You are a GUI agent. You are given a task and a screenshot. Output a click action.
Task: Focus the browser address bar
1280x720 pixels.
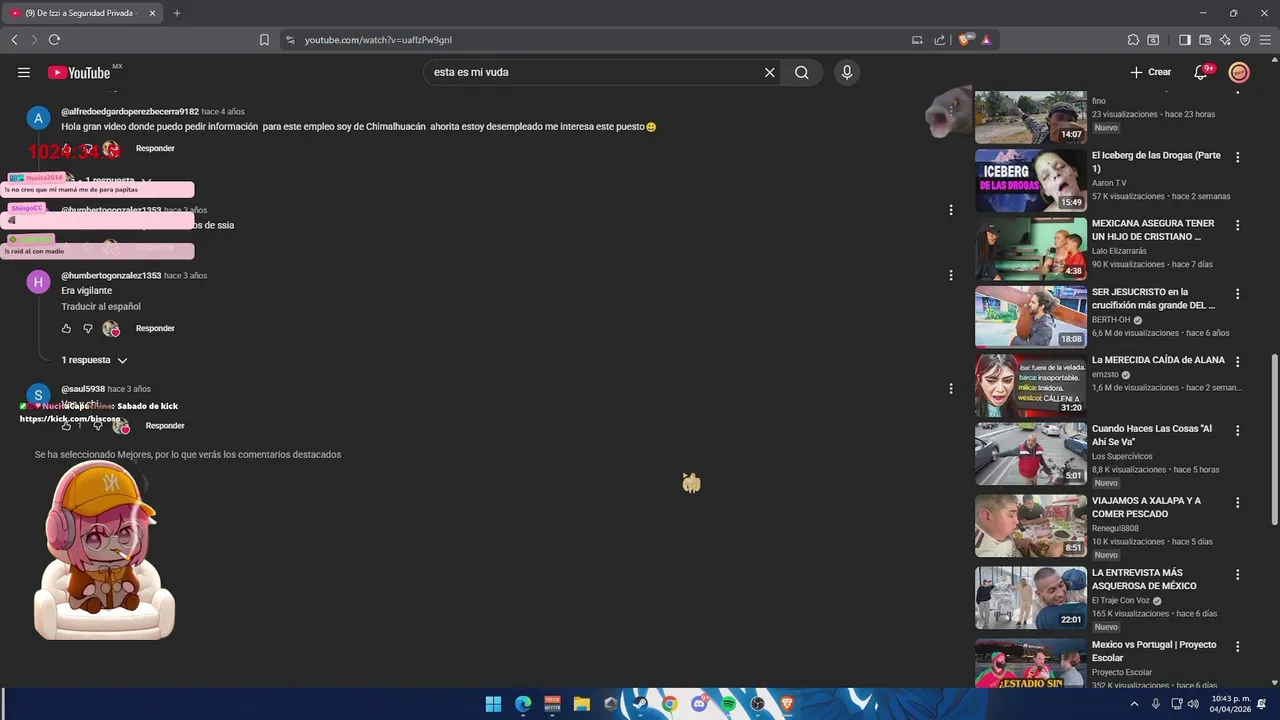(x=600, y=40)
